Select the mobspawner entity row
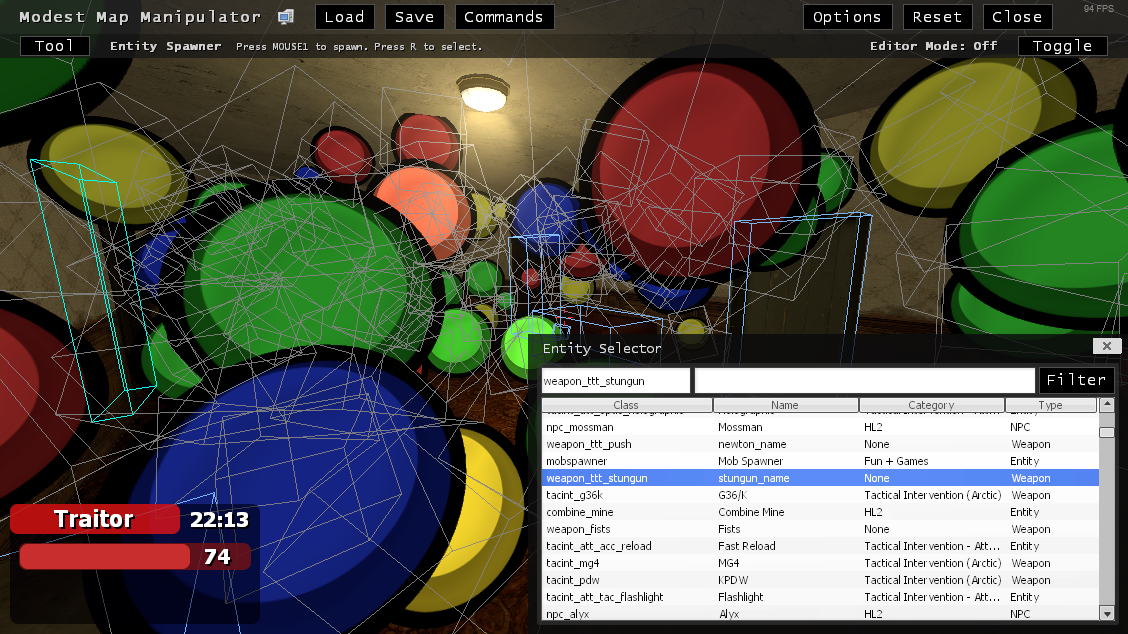Image resolution: width=1128 pixels, height=634 pixels. (x=820, y=461)
